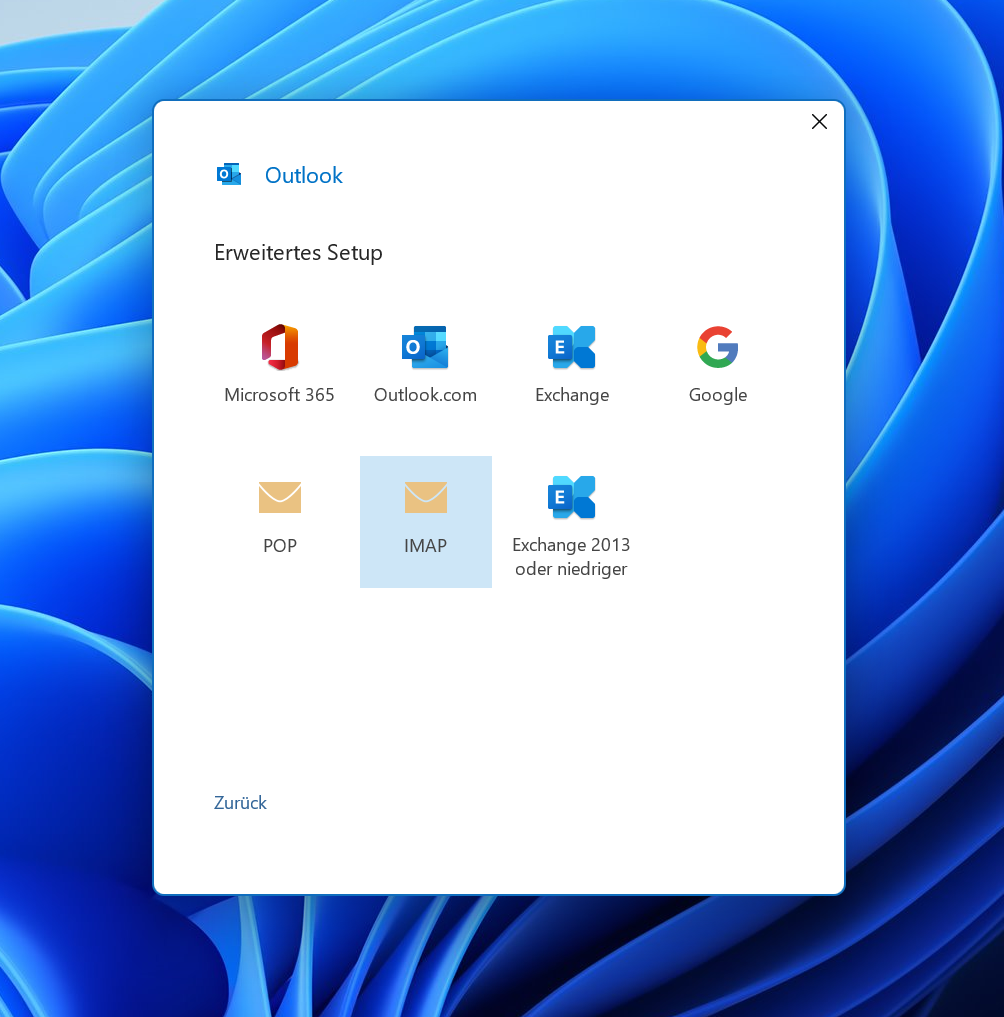
Task: Click the 'Erweitertes Setup' heading
Action: [x=298, y=253]
